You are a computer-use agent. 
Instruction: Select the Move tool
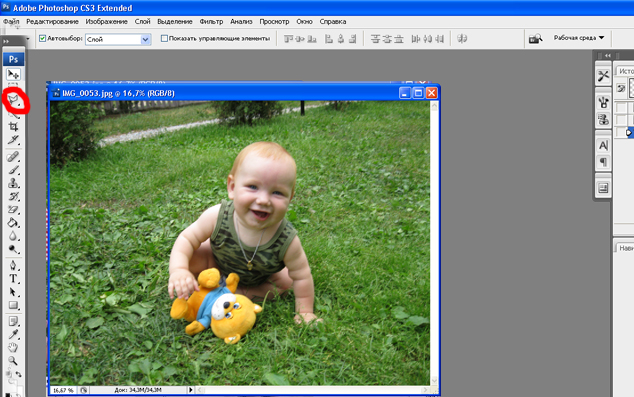point(13,74)
